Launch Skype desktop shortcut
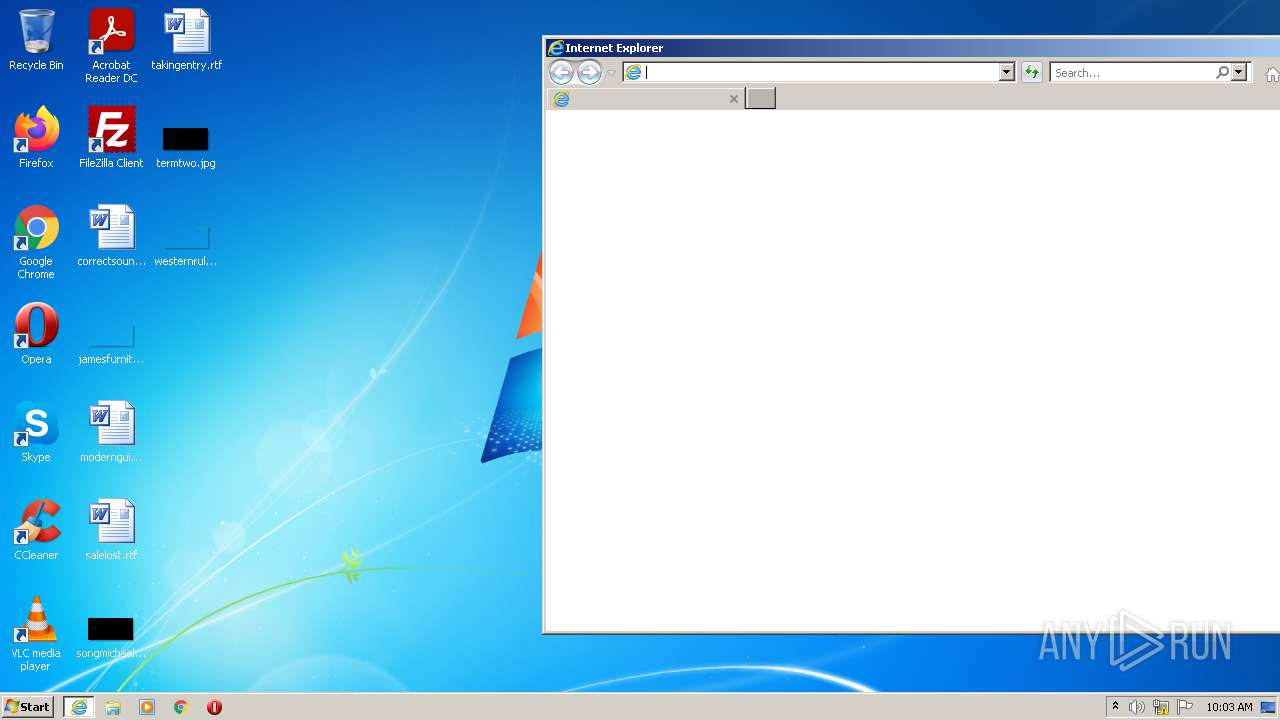Screen dimensions: 1280x720 coord(36,432)
